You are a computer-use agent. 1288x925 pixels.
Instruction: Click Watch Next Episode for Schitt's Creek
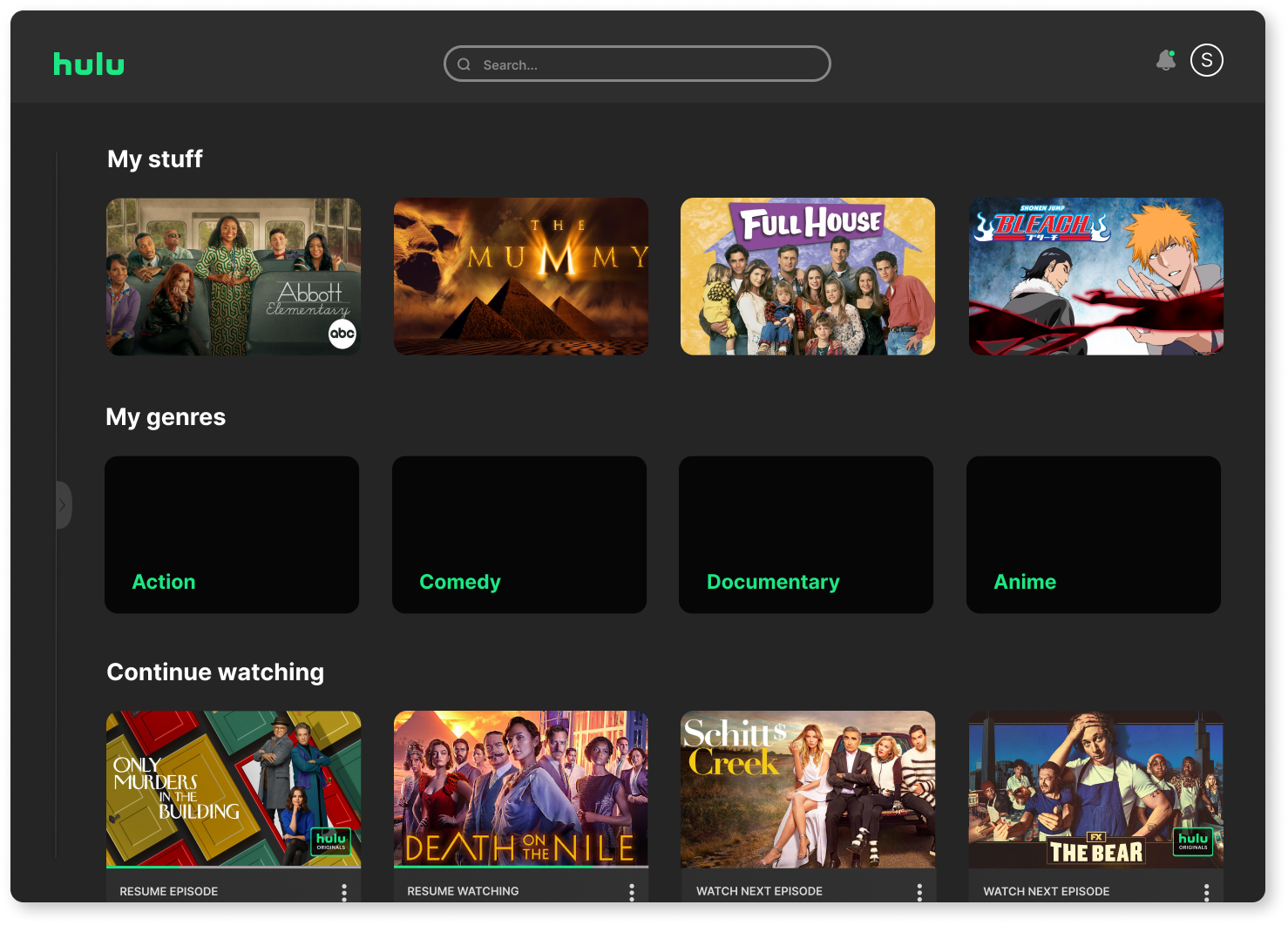[x=759, y=892]
